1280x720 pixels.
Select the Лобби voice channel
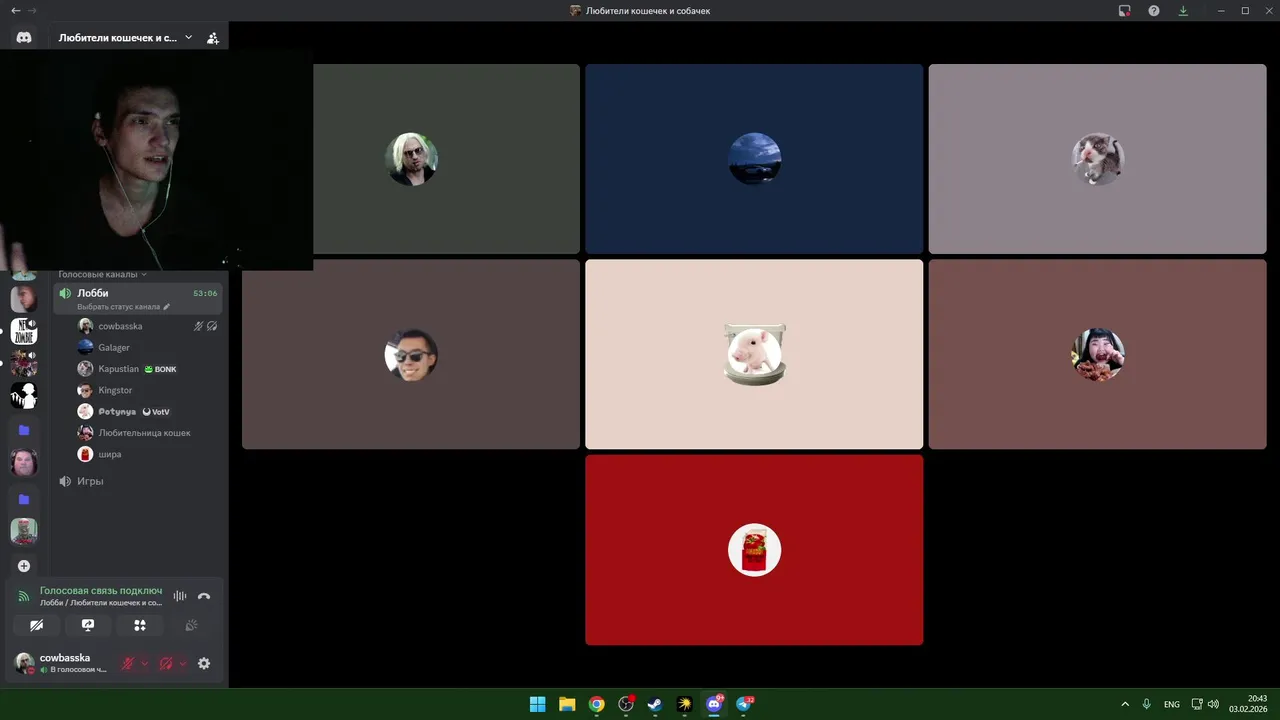138,298
